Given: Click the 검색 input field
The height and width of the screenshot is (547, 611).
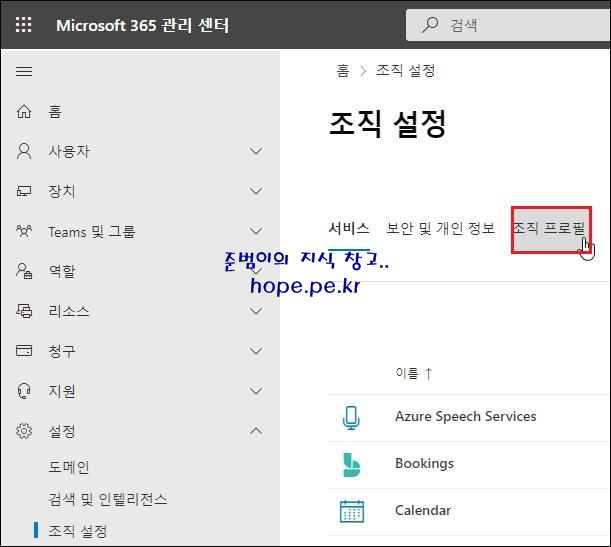Looking at the screenshot, I should (508, 25).
